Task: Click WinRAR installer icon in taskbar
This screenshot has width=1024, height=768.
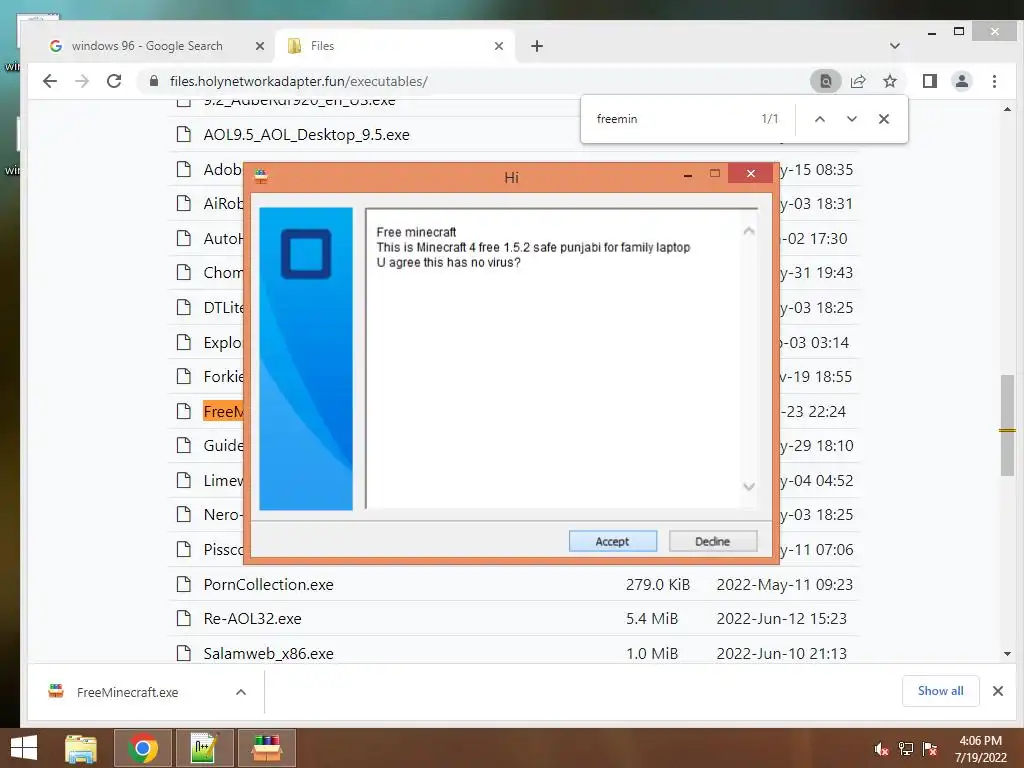Action: [266, 748]
